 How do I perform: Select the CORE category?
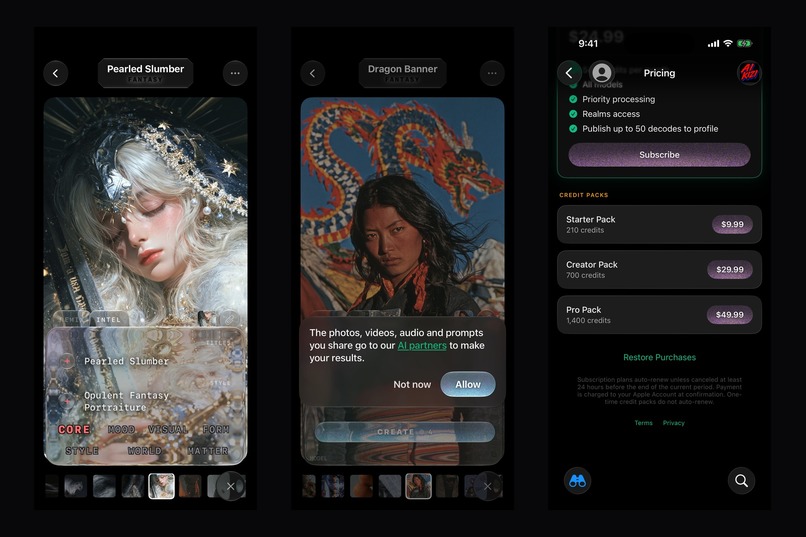(74, 430)
